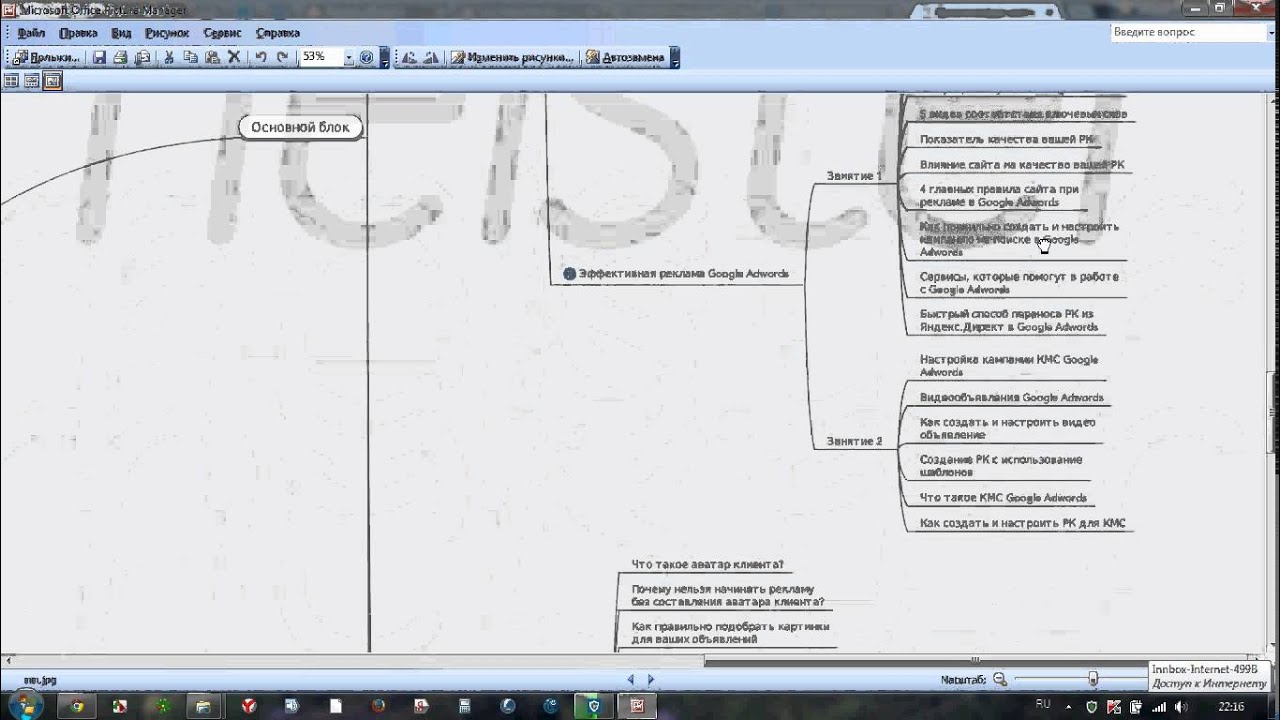
Task: Click 'Эффективная реклама Google Adwords' text
Action: coord(683,273)
